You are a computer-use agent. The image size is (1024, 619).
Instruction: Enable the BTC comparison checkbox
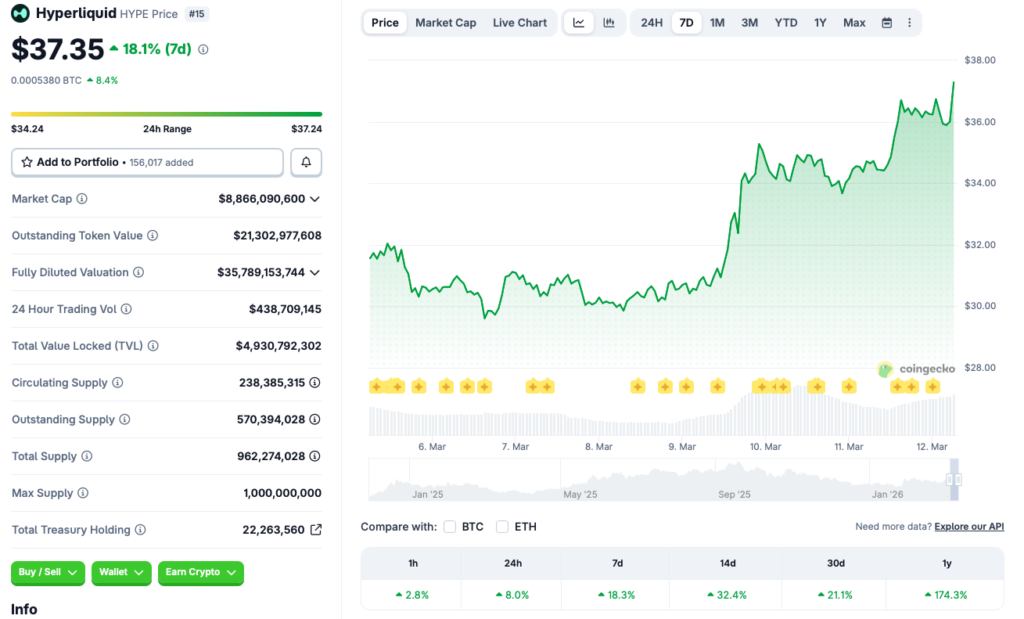[450, 527]
